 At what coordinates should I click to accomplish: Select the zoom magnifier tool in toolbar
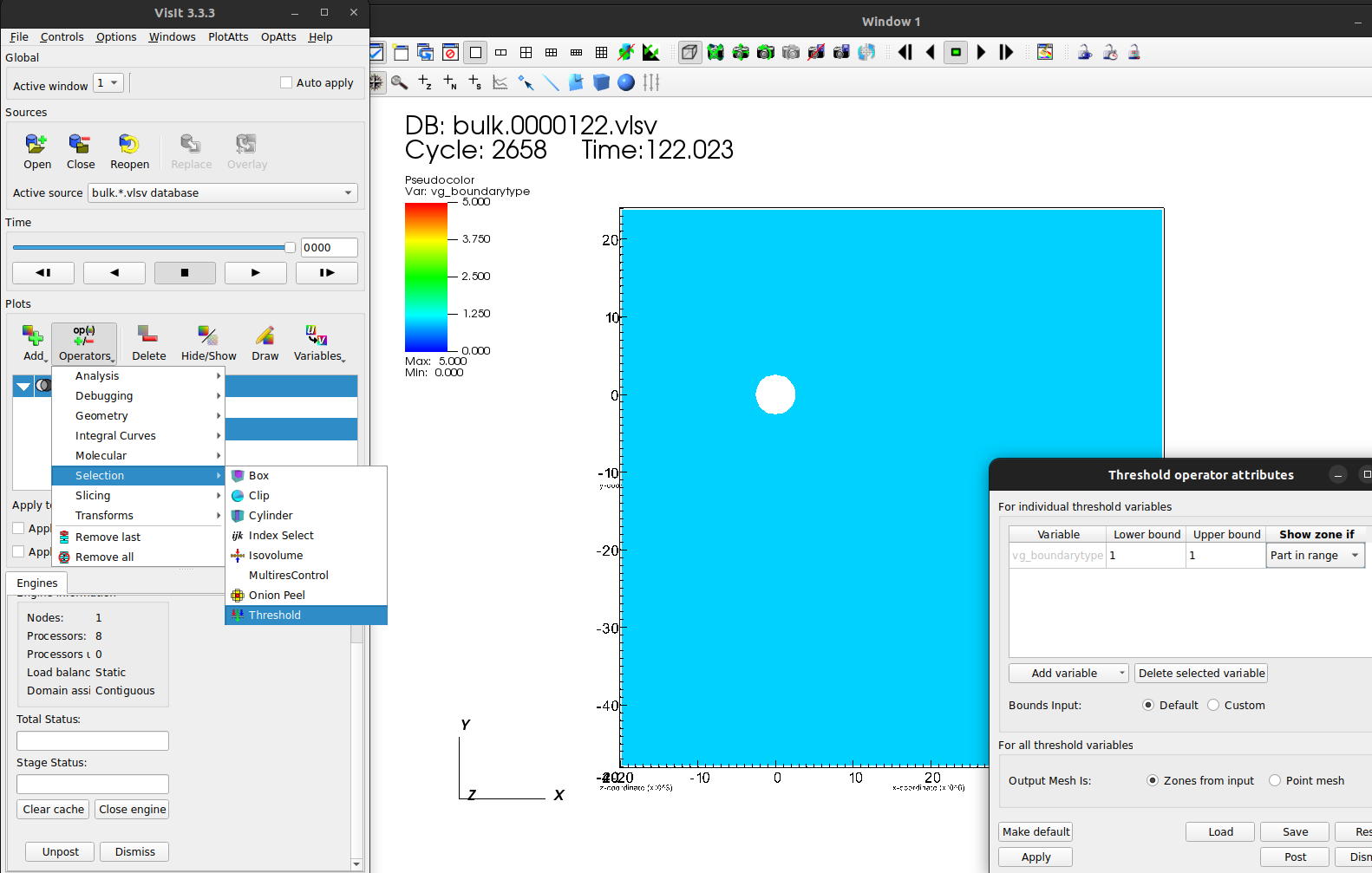pos(399,82)
